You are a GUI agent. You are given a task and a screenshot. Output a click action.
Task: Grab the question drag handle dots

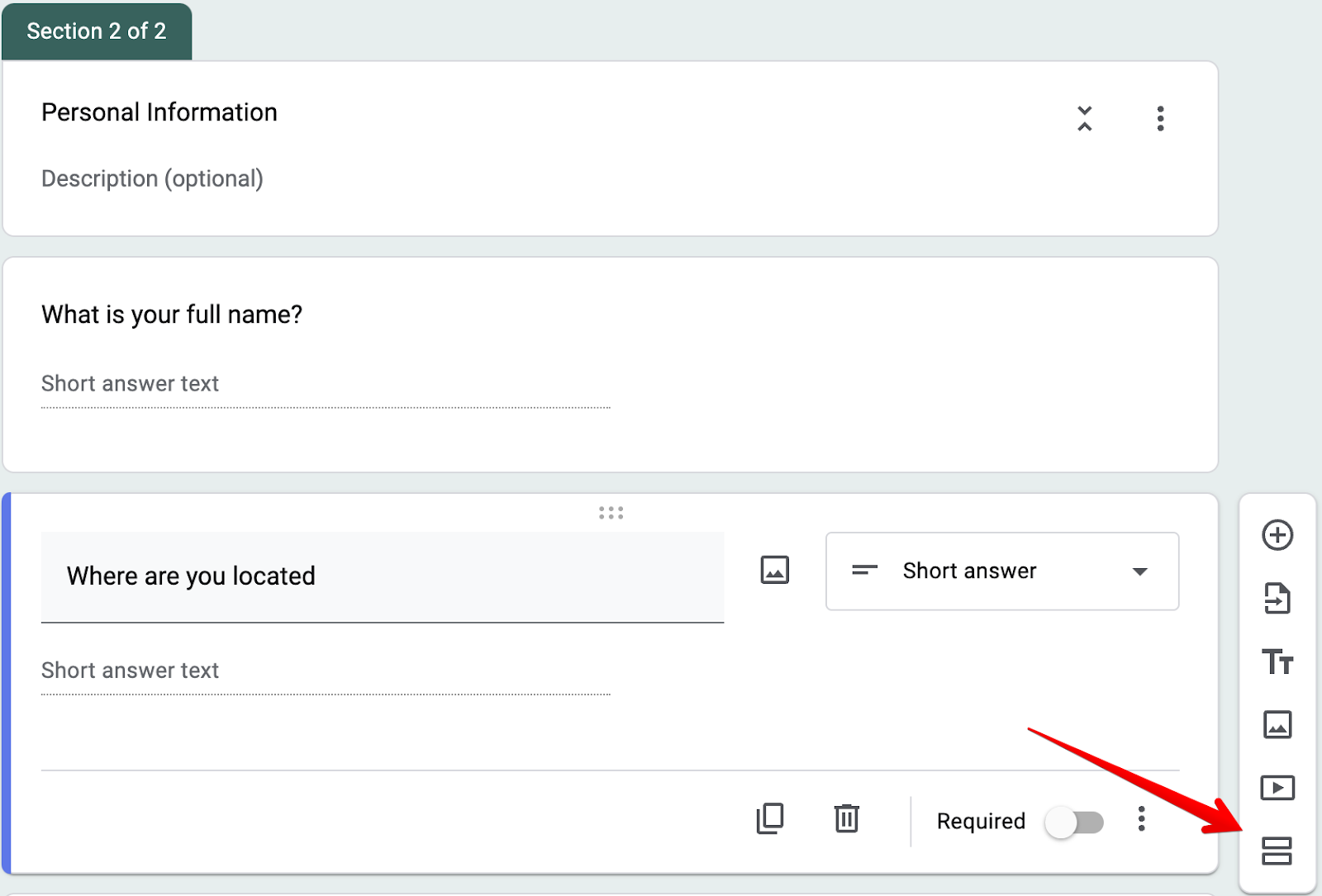[611, 513]
